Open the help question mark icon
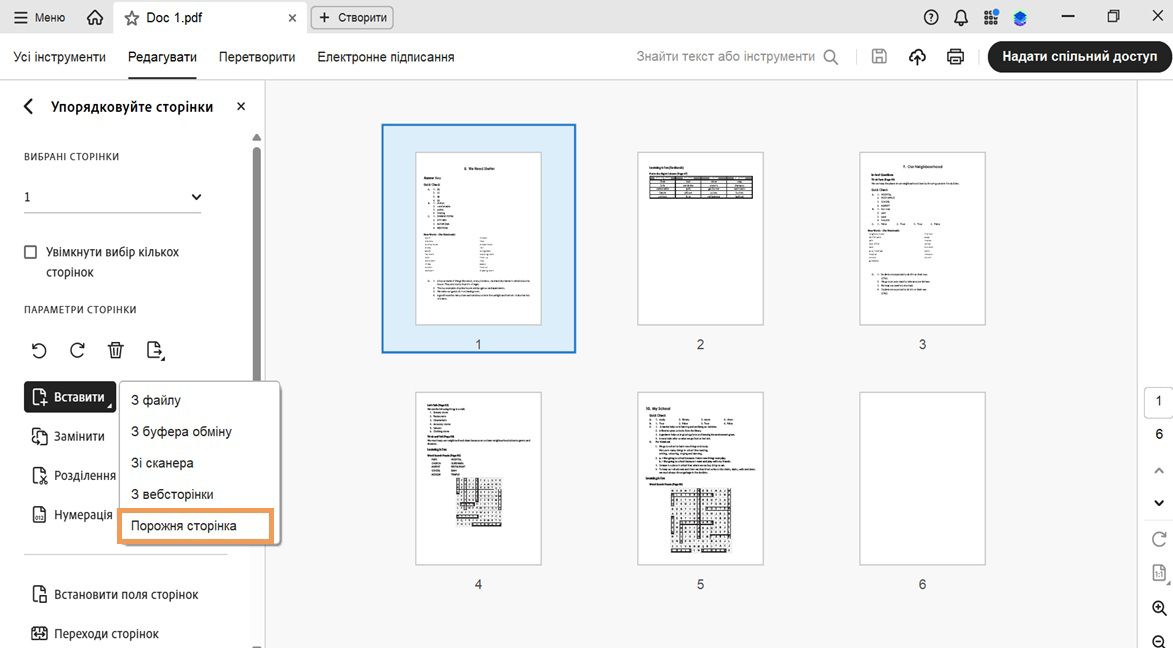 pos(931,17)
